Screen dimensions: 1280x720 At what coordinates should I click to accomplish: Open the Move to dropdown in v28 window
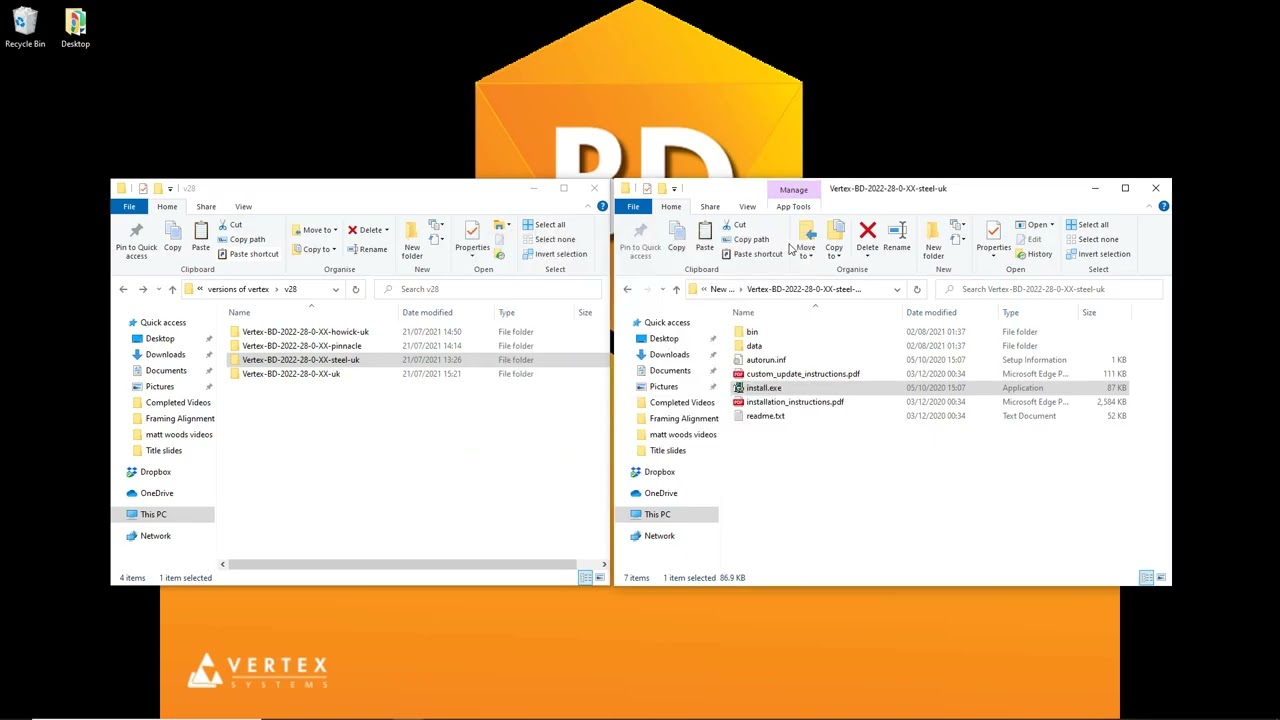click(316, 230)
